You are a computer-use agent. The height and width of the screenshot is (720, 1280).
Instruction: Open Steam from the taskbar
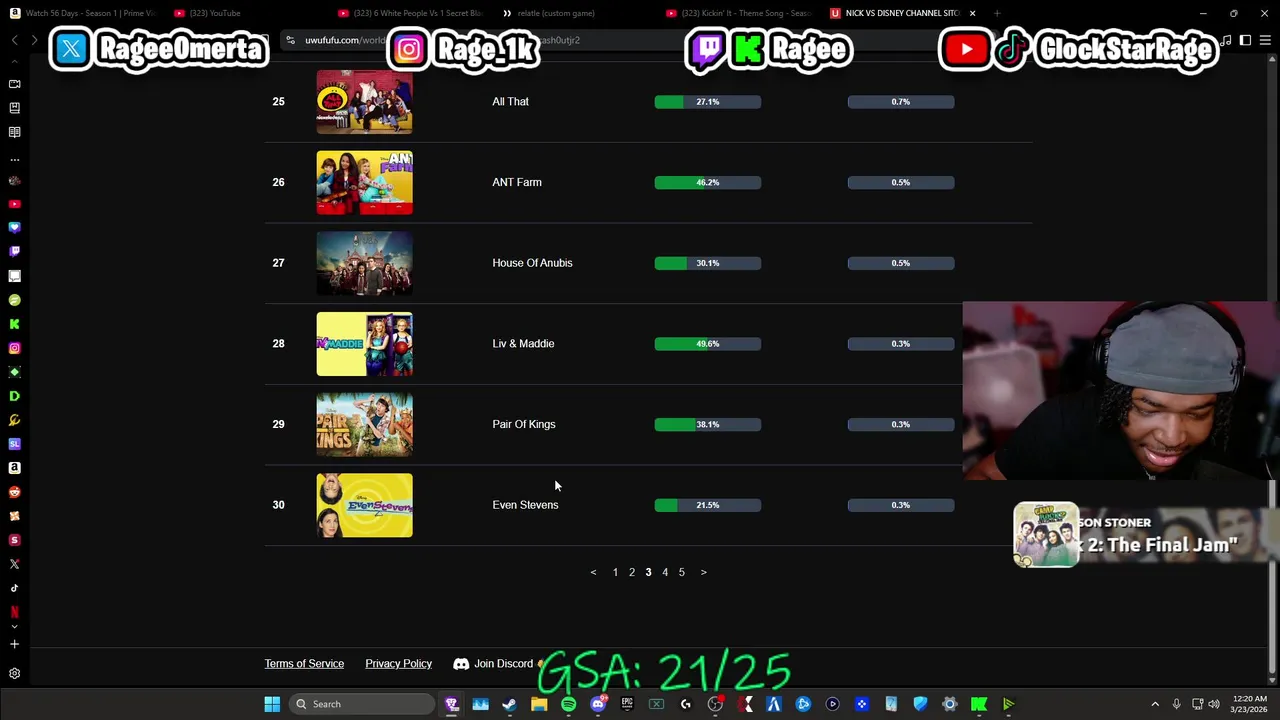click(510, 704)
